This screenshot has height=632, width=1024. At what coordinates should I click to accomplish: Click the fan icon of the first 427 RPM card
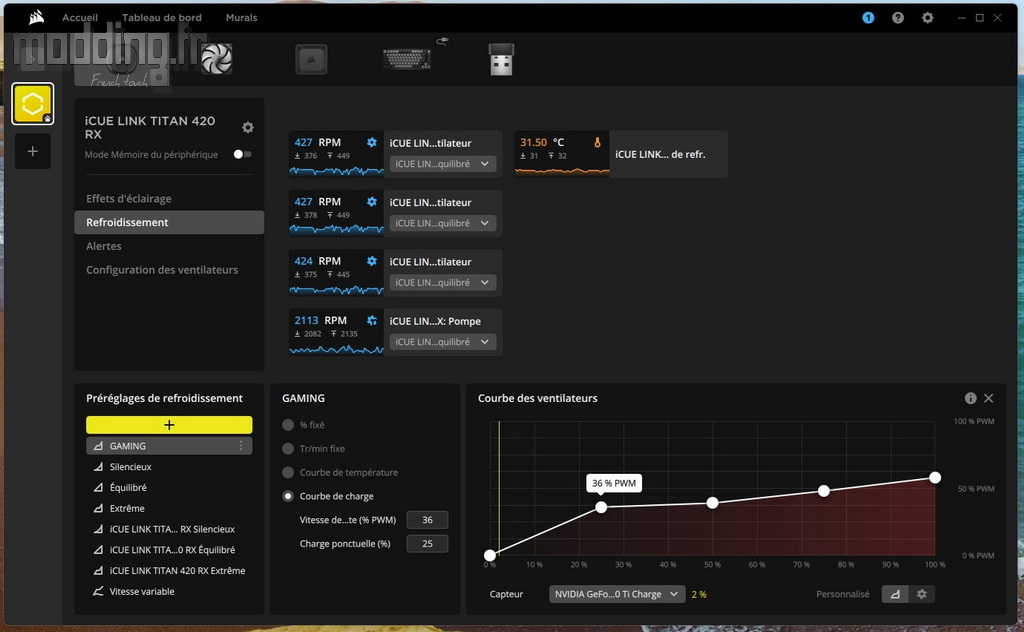[372, 142]
